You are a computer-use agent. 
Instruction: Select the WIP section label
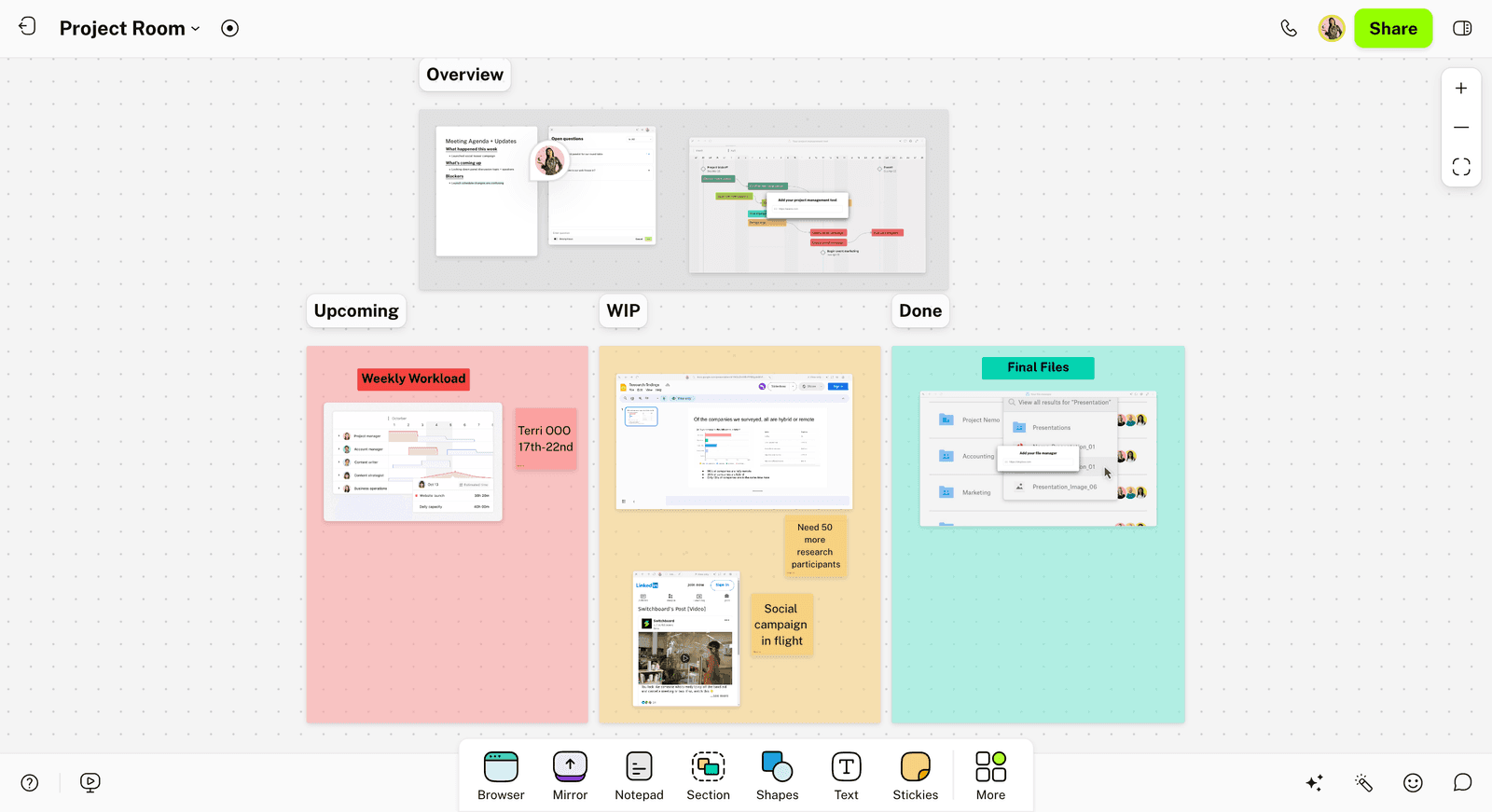[623, 310]
